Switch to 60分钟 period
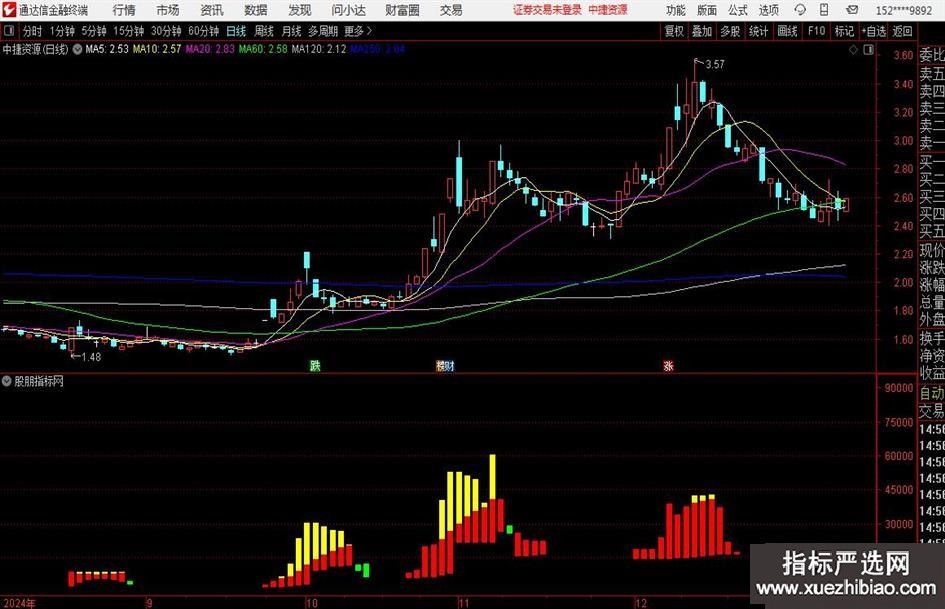Screen dimensions: 945x609 pyautogui.click(x=204, y=31)
